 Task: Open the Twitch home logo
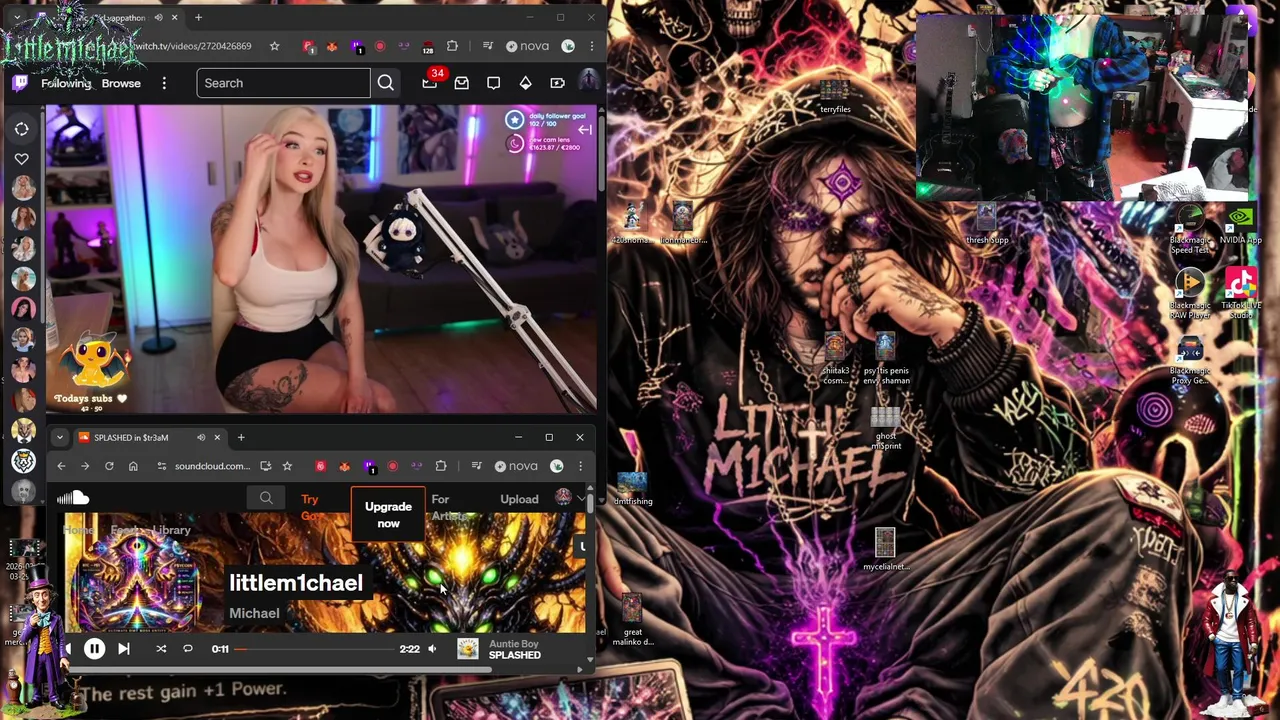click(x=19, y=83)
